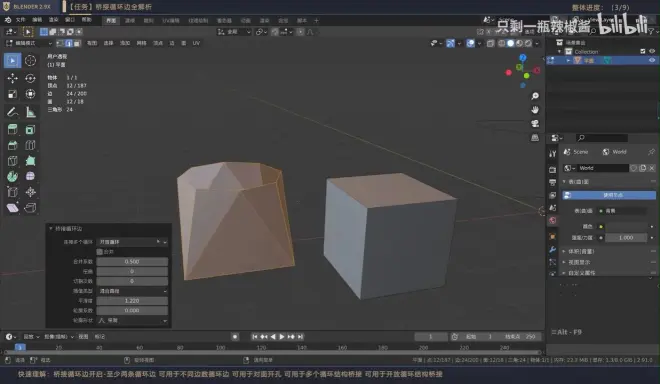Hide Collection with its eye icon
This screenshot has width=660, height=384.
(652, 51)
